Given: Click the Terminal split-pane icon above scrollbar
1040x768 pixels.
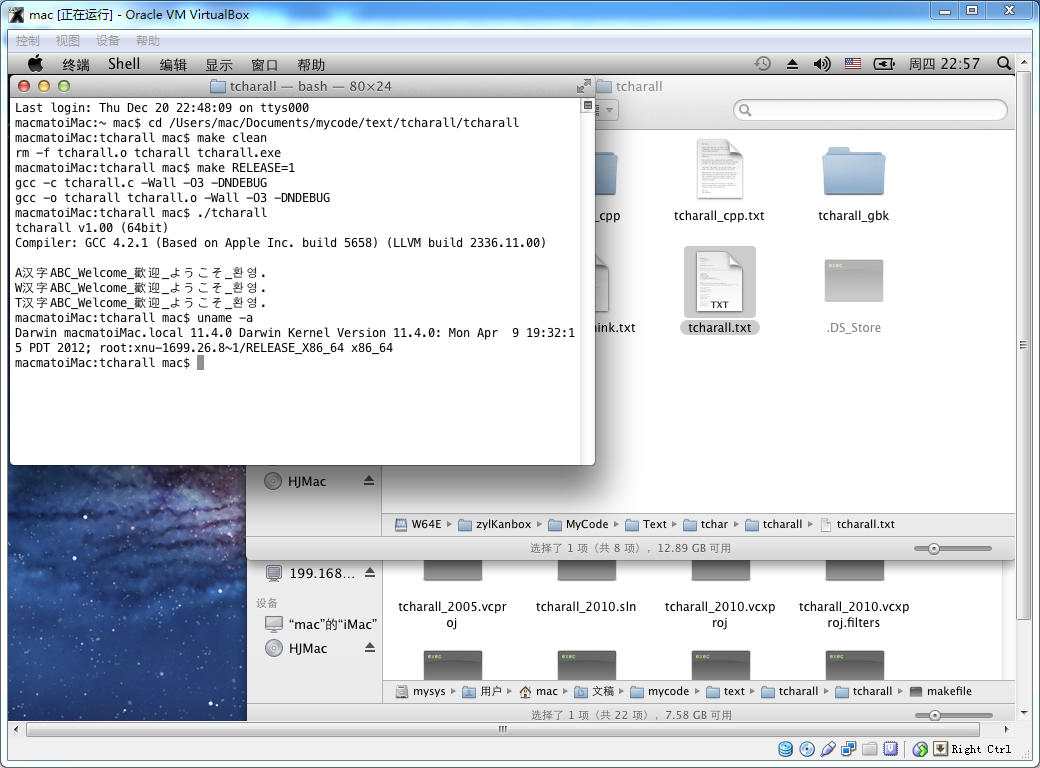Looking at the screenshot, I should pos(588,105).
